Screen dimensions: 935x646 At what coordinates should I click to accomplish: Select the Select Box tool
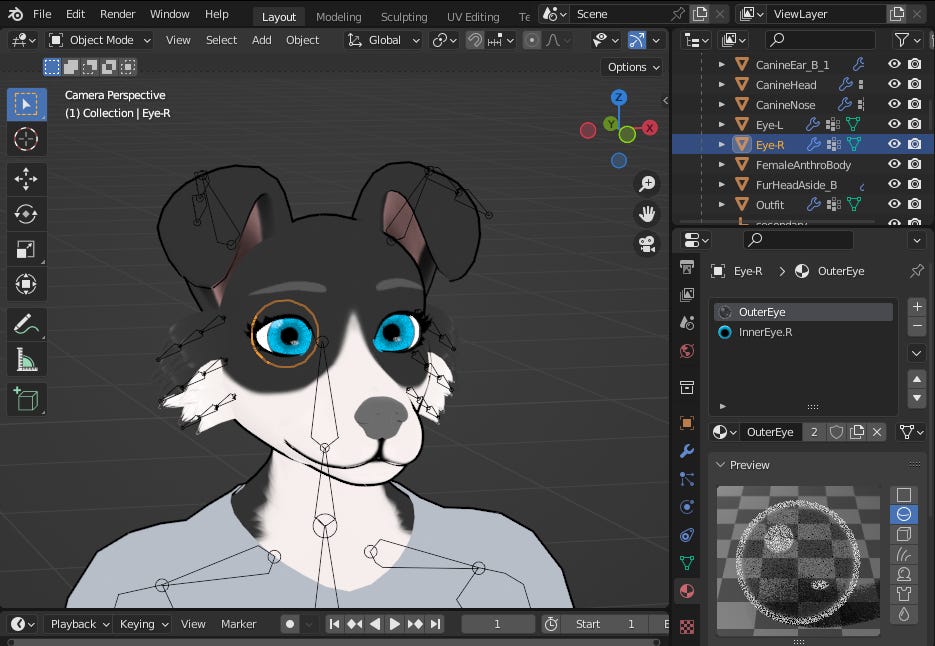click(26, 104)
